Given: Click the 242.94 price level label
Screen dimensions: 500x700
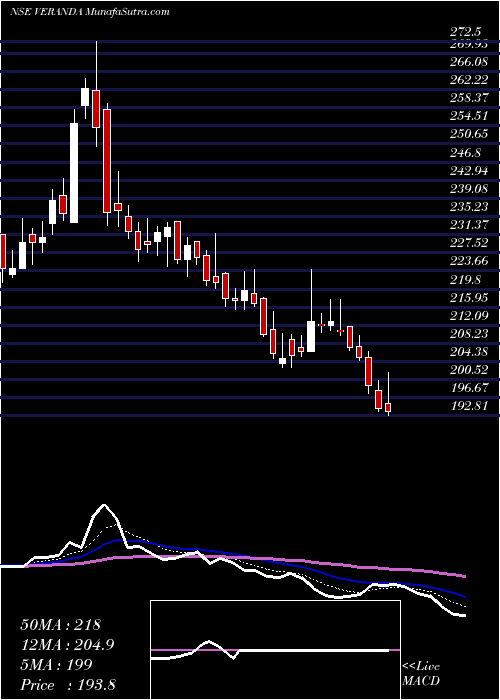Looking at the screenshot, I should (469, 171).
